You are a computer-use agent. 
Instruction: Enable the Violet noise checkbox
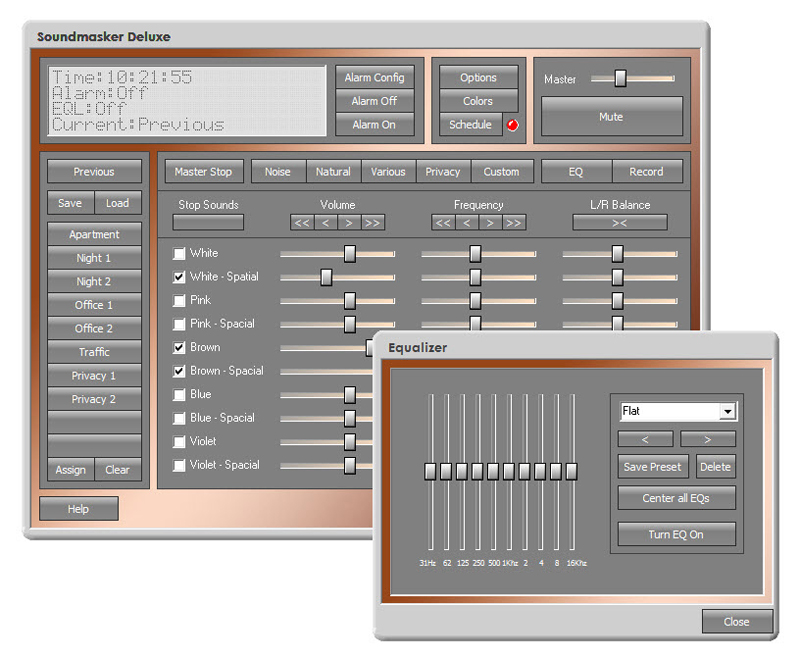179,442
